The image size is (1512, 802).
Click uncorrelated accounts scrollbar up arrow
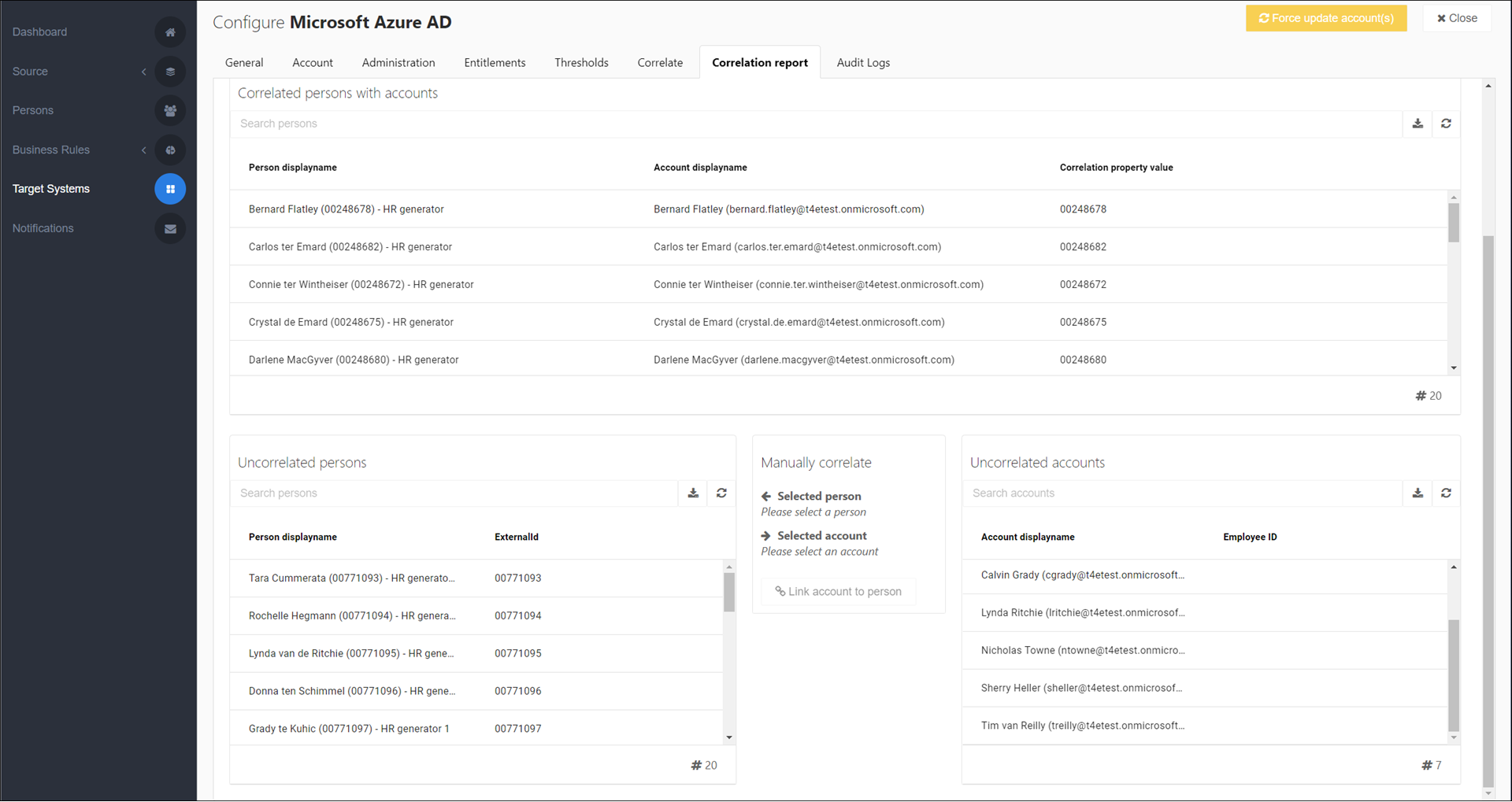1454,567
